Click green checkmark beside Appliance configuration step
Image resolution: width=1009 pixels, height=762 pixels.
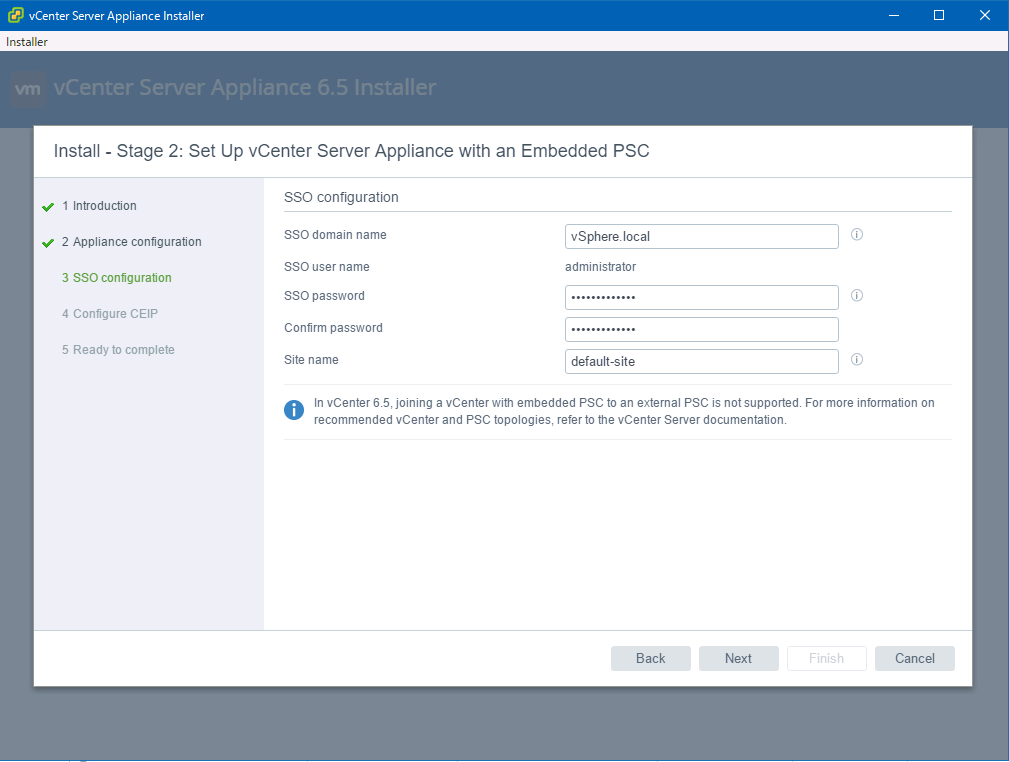48,243
